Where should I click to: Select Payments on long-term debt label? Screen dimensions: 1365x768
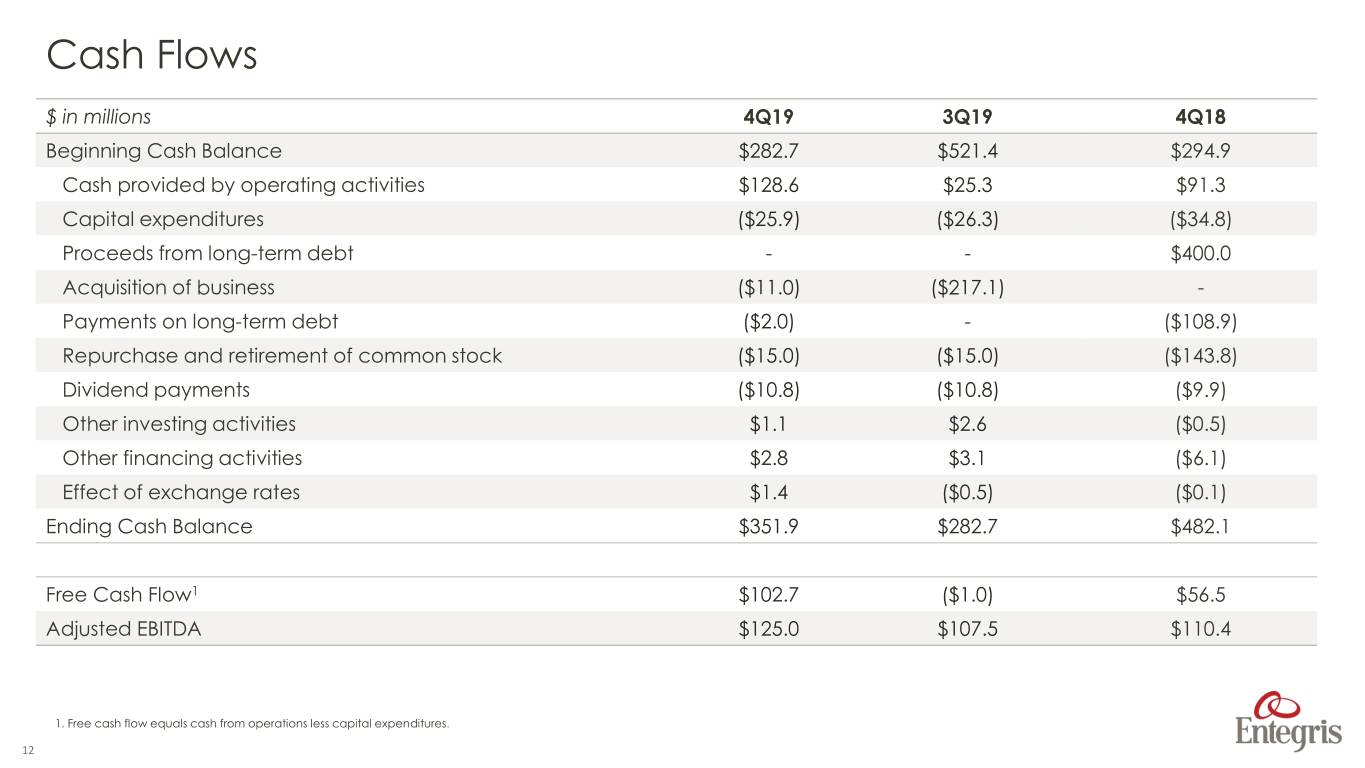(200, 322)
